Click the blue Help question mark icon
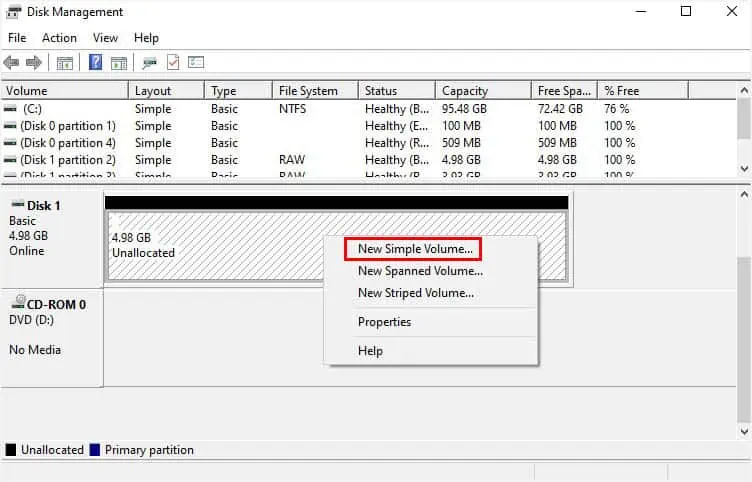752x482 pixels. point(96,63)
